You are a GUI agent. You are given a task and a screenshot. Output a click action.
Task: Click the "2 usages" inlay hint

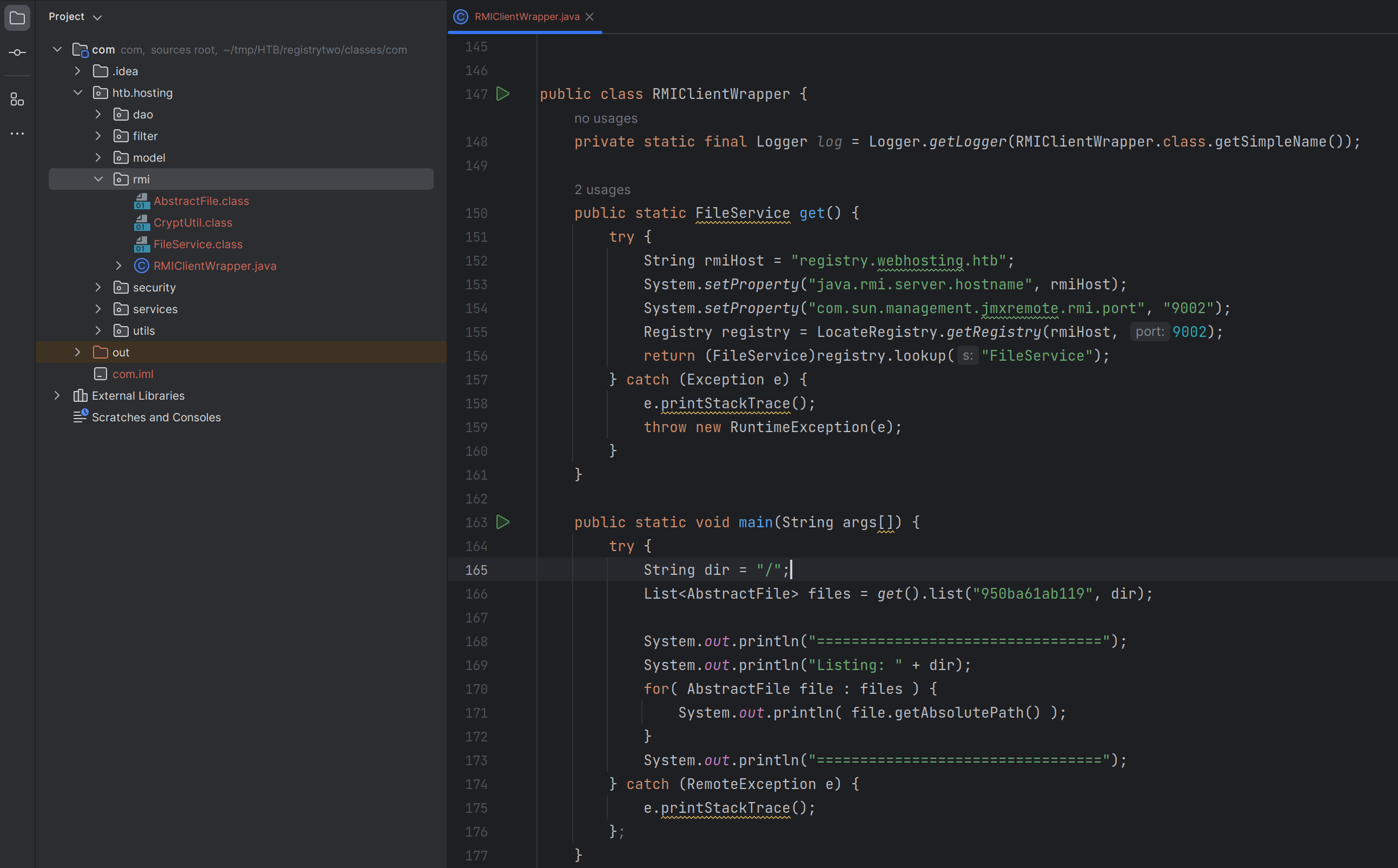click(602, 189)
